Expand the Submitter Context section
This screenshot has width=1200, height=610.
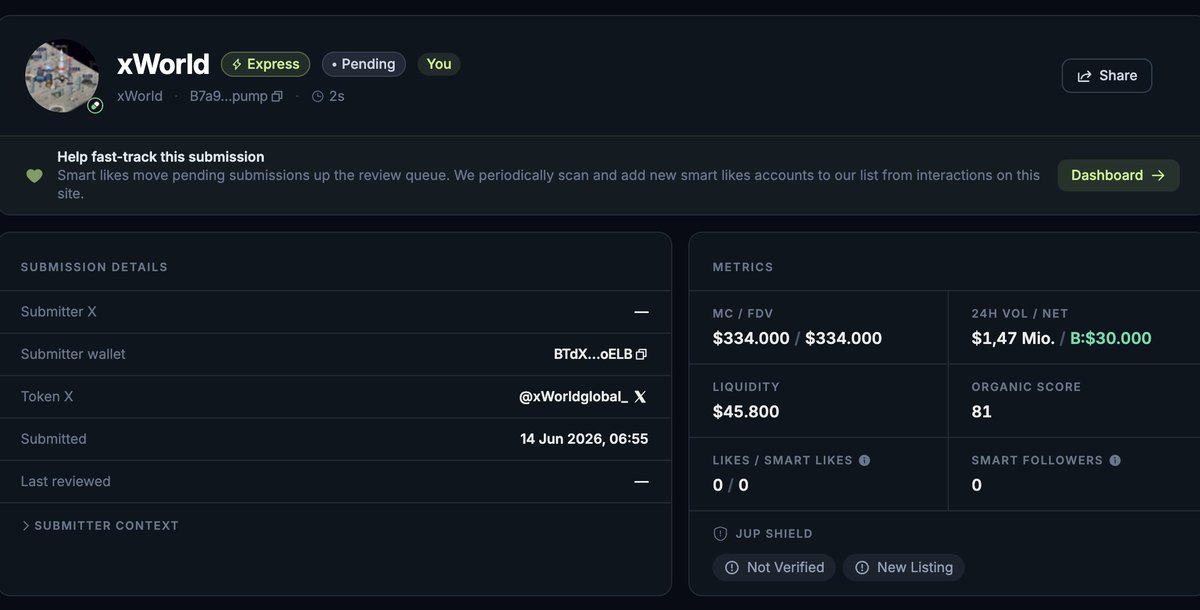(100, 526)
